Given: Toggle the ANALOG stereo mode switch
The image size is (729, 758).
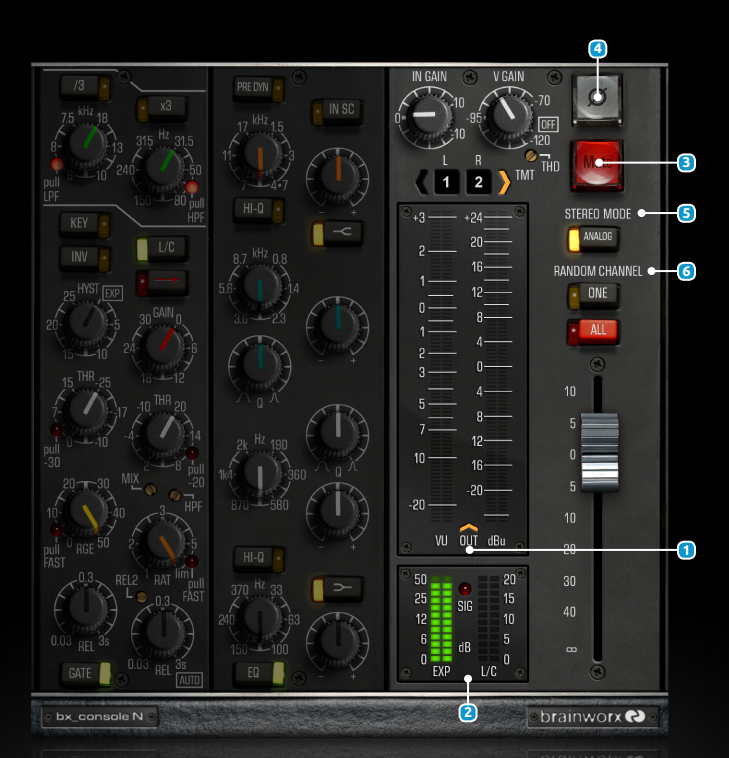Looking at the screenshot, I should pyautogui.click(x=593, y=238).
